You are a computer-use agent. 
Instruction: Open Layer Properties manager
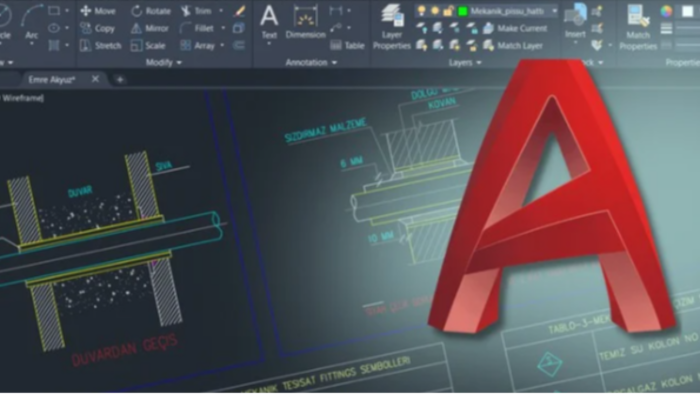point(392,27)
